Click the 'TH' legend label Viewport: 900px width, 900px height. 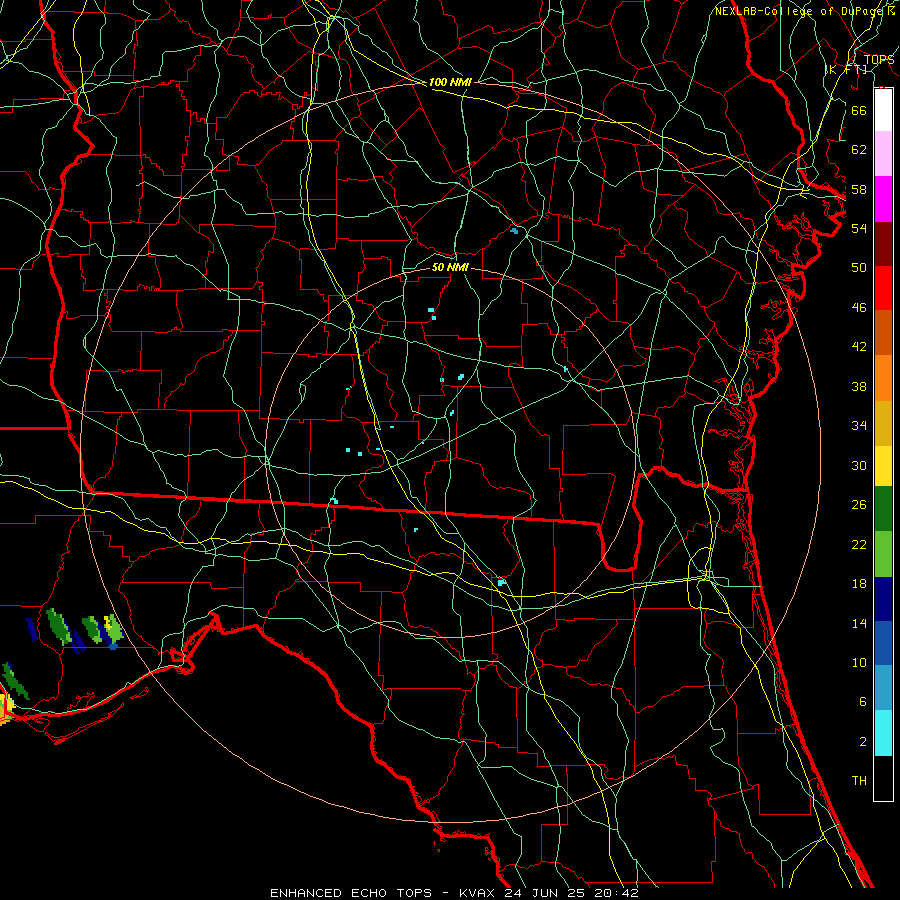tap(859, 781)
